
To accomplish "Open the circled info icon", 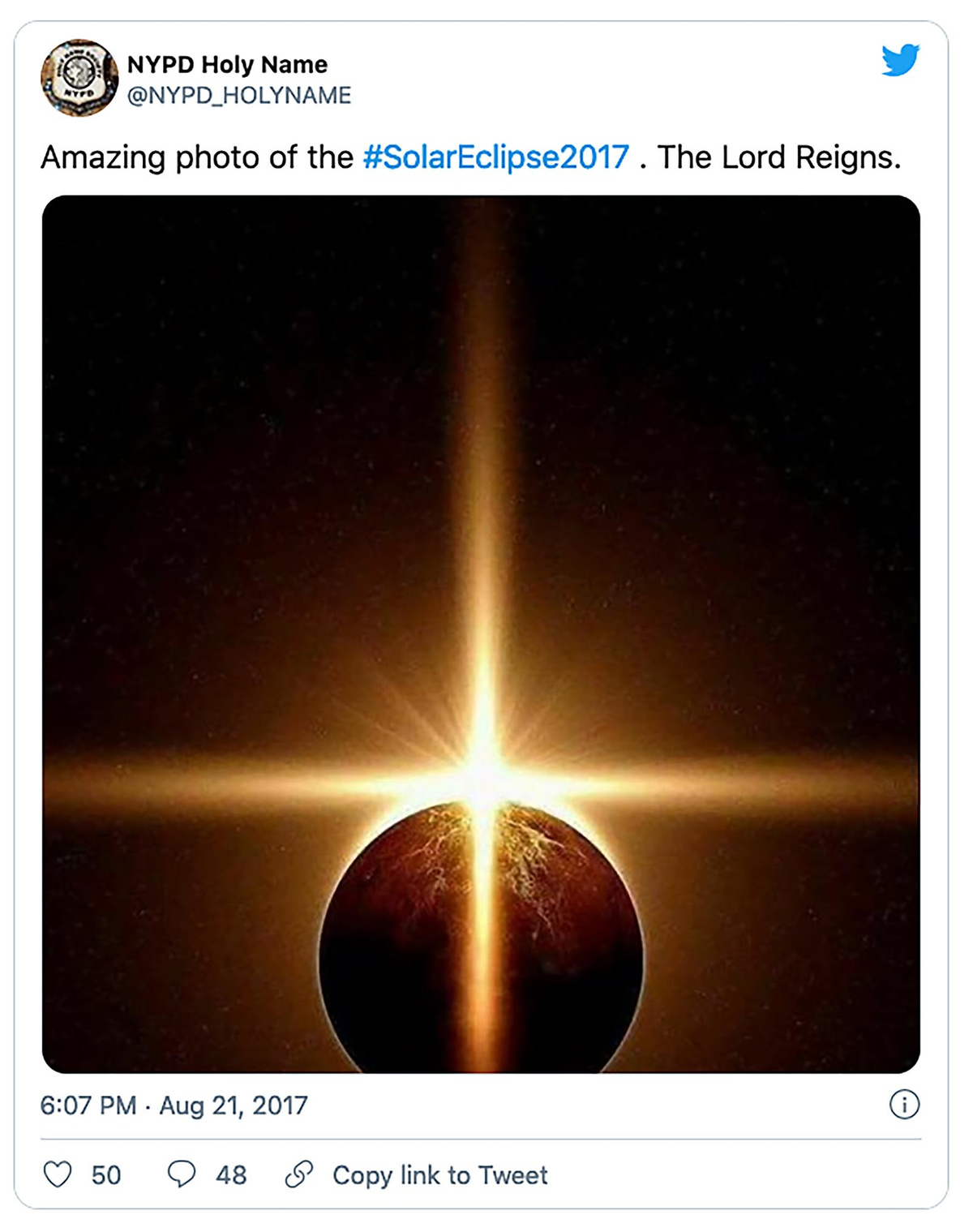I will [904, 1104].
